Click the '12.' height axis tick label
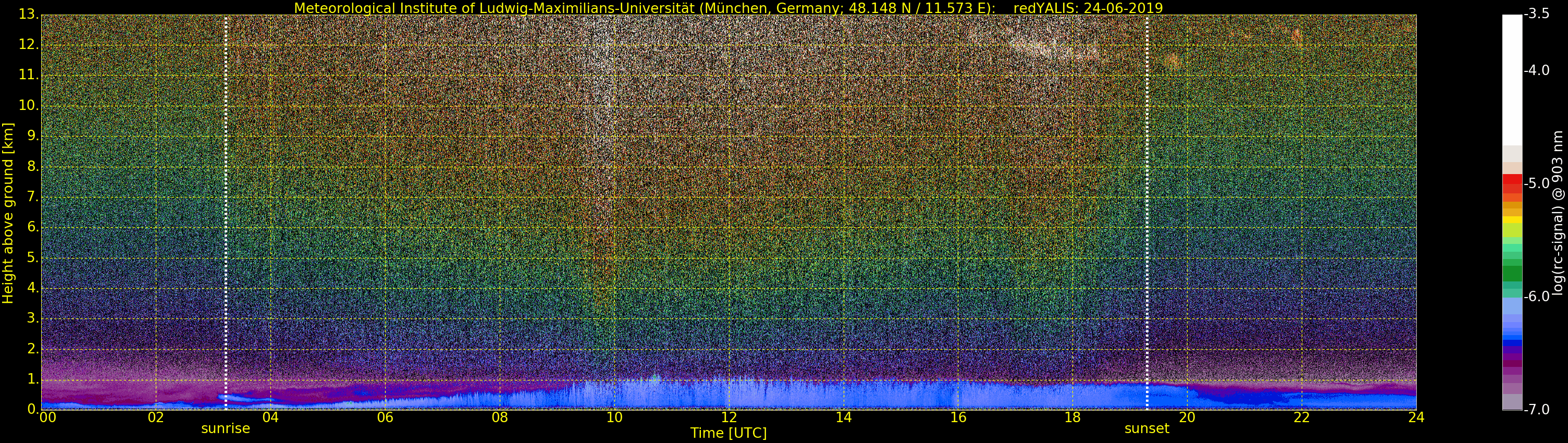The height and width of the screenshot is (443, 1568). tap(29, 44)
